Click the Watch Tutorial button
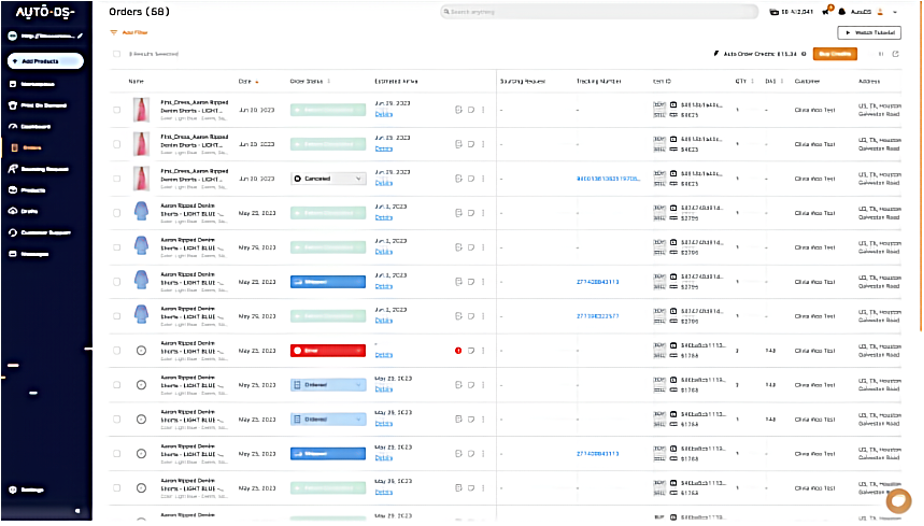 click(x=869, y=33)
